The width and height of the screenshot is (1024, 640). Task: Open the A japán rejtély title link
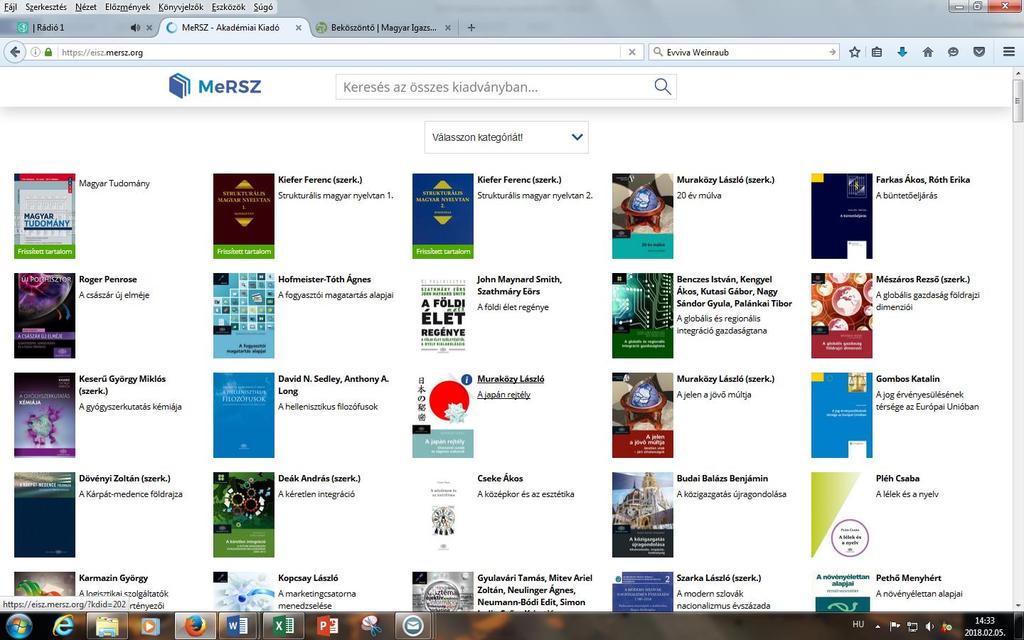pos(504,394)
